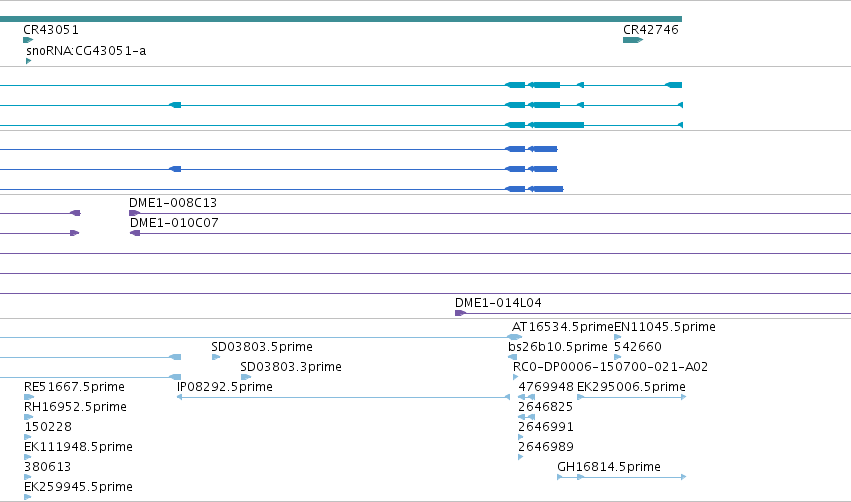
Task: Select the 2646989 EST label
Action: point(546,447)
